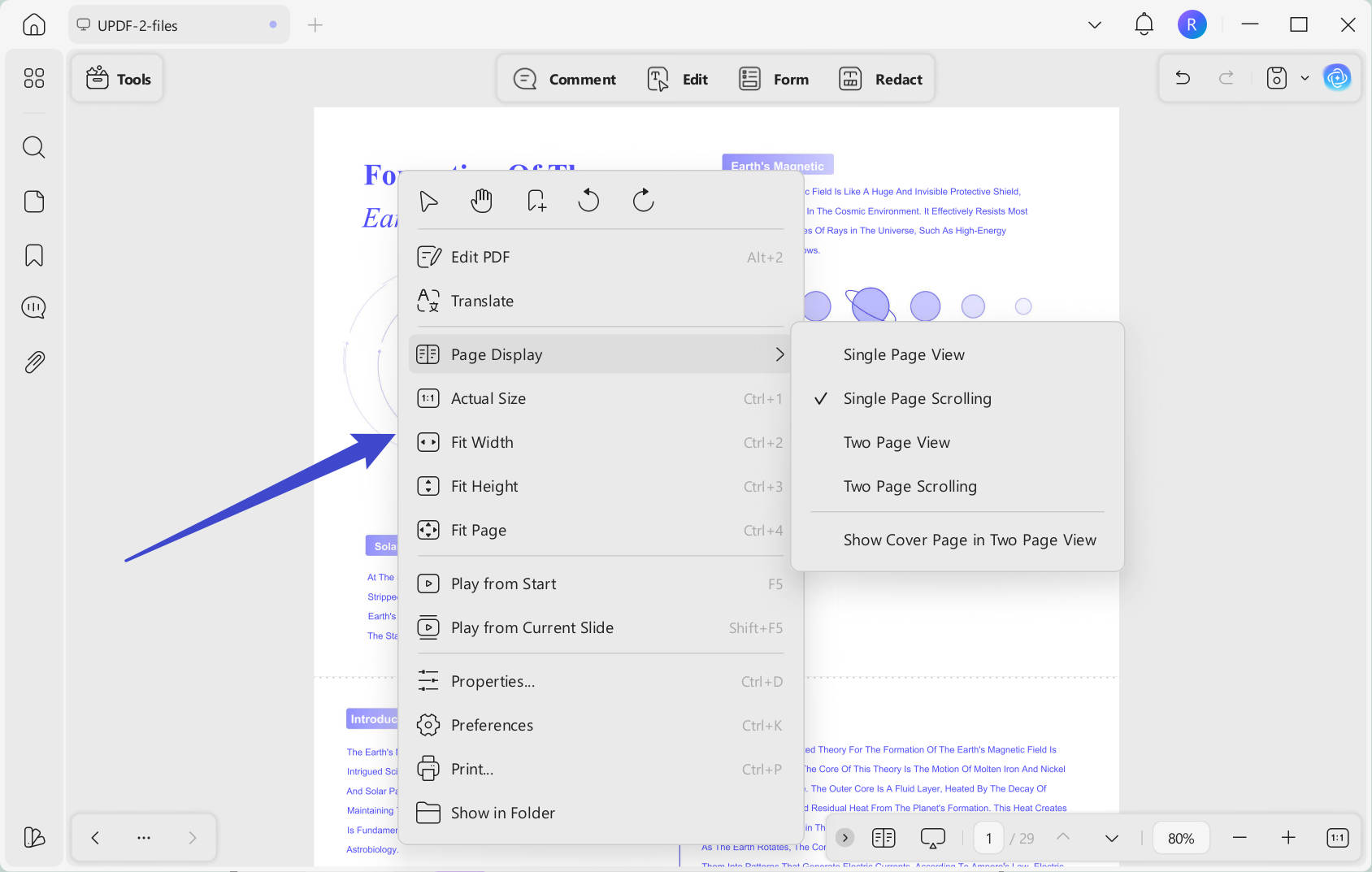Click rotate clockwise icon in context menu
The image size is (1372, 872).
click(x=643, y=201)
